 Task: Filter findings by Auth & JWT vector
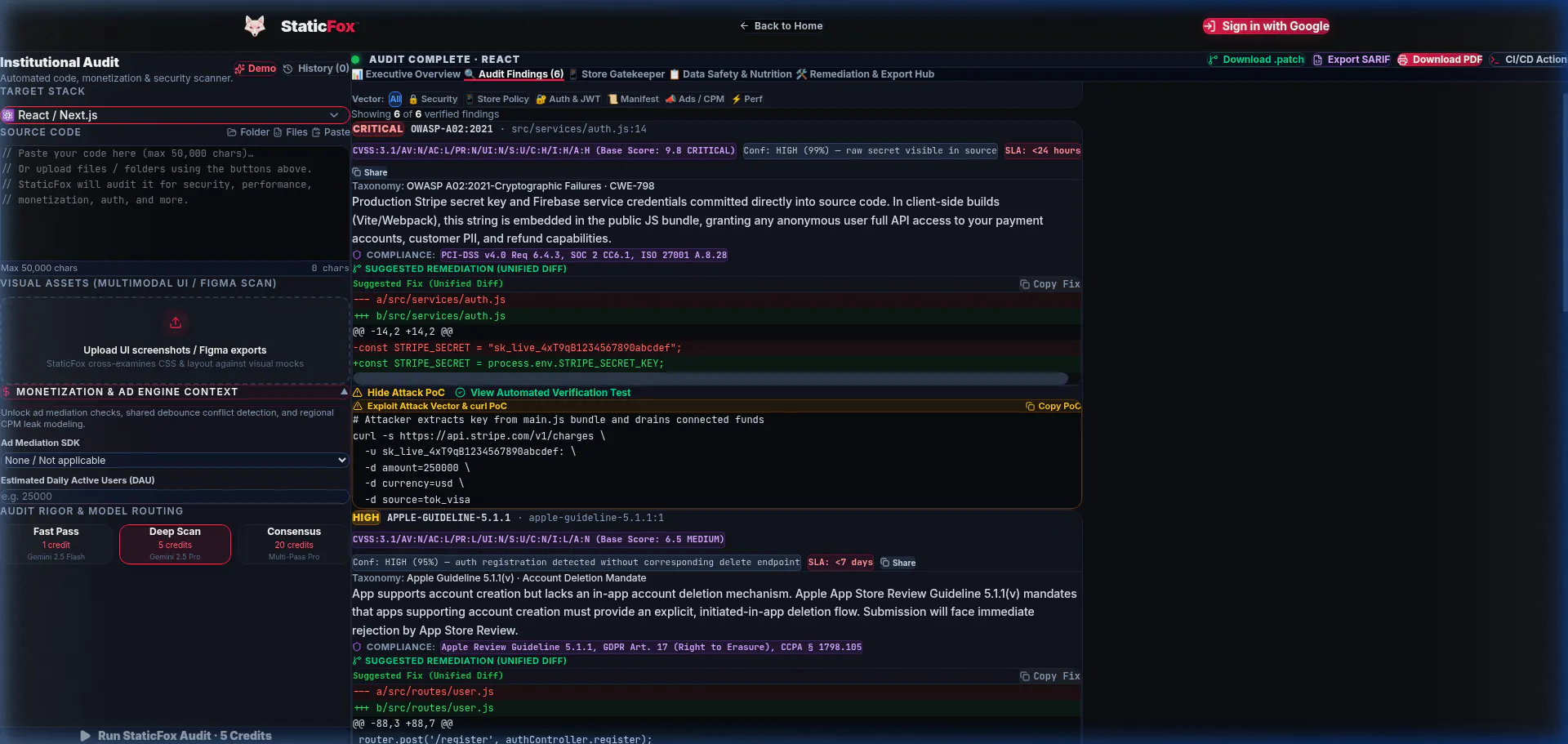click(568, 99)
